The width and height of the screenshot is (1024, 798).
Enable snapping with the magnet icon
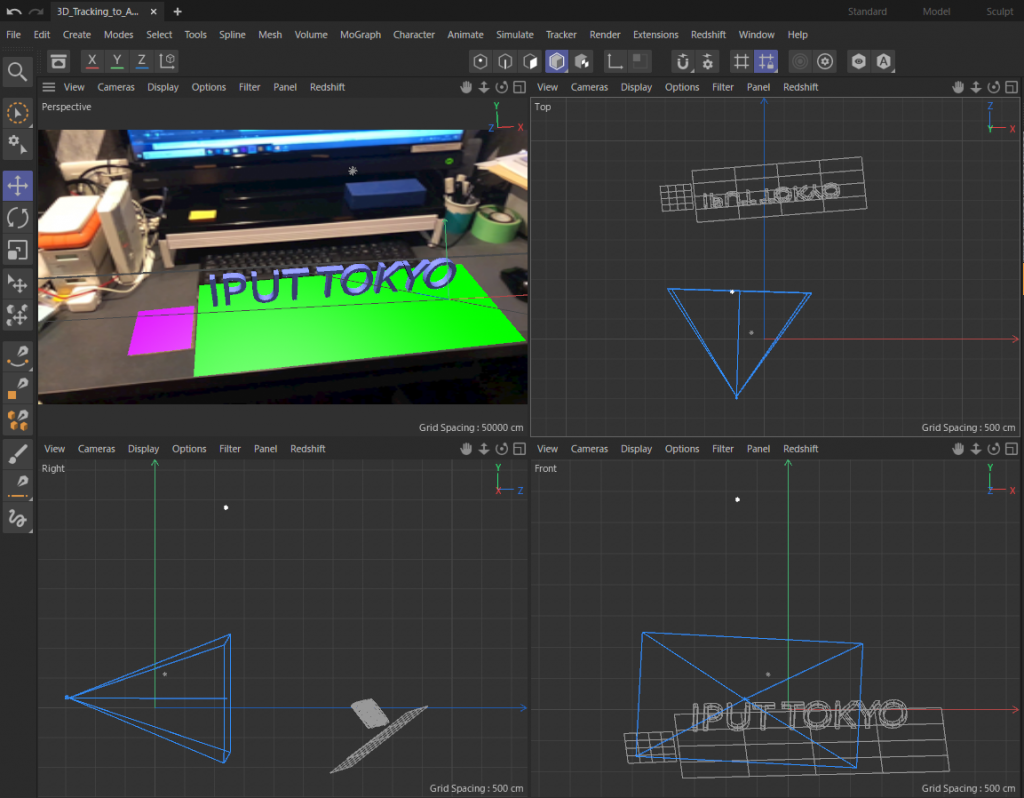(683, 61)
